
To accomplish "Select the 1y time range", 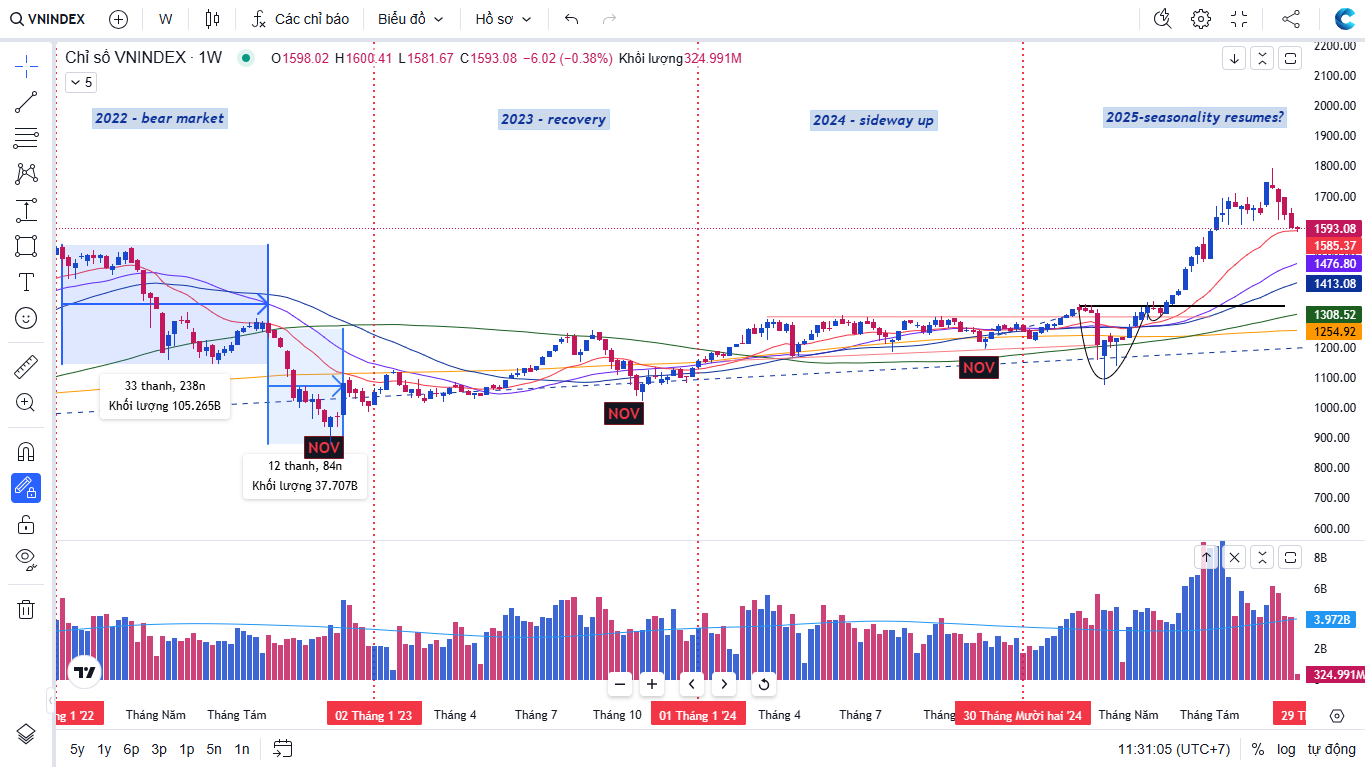I will click(104, 749).
